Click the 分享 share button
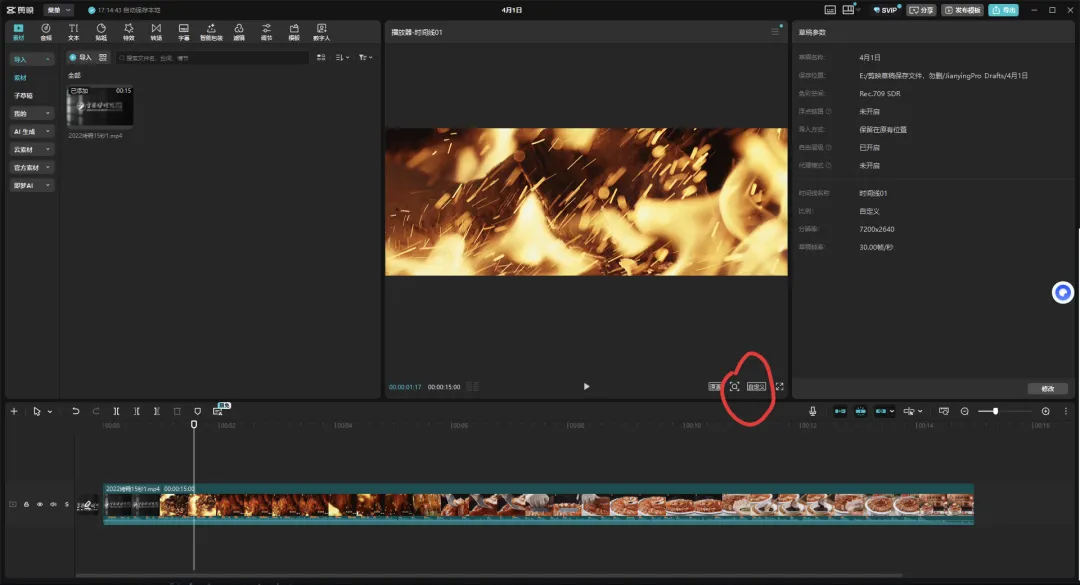Viewport: 1080px width, 585px height. pyautogui.click(x=922, y=10)
